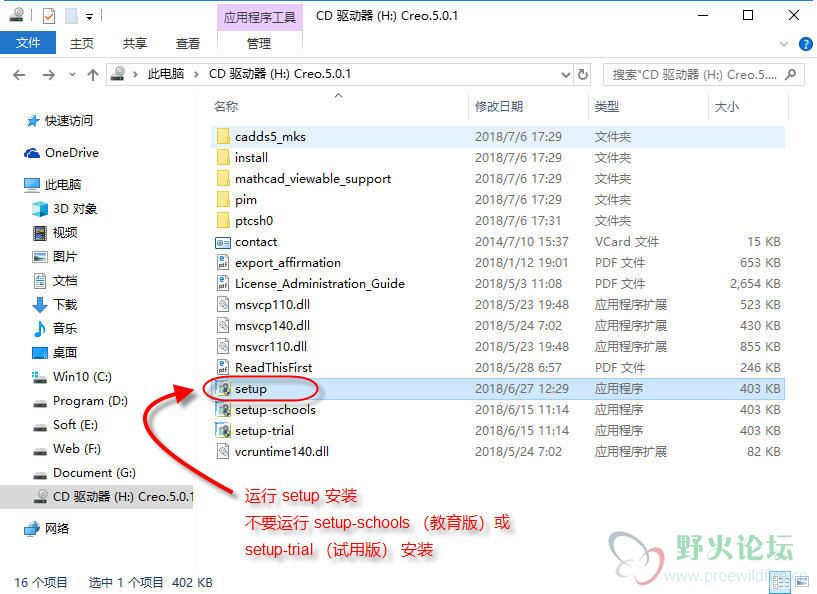Click the setup-trial application icon
Image resolution: width=817 pixels, height=594 pixels.
(x=224, y=430)
